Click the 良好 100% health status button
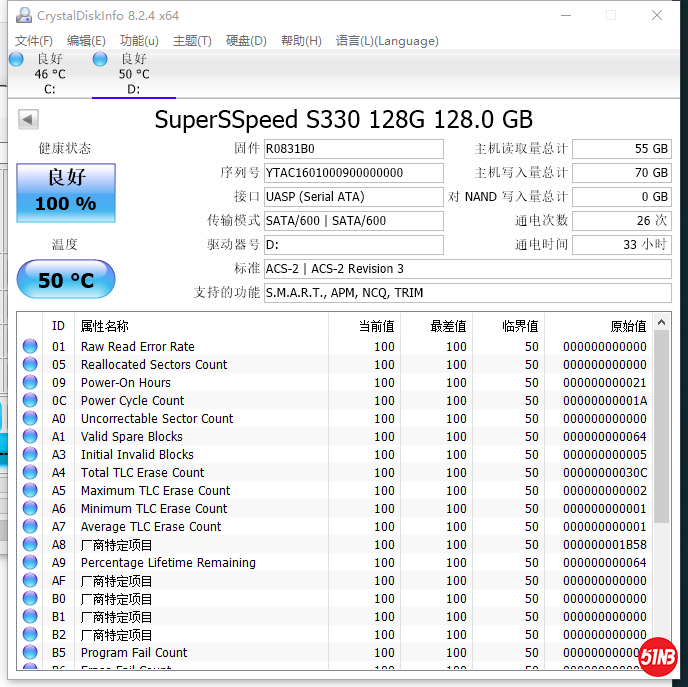The image size is (688, 687). pos(66,192)
